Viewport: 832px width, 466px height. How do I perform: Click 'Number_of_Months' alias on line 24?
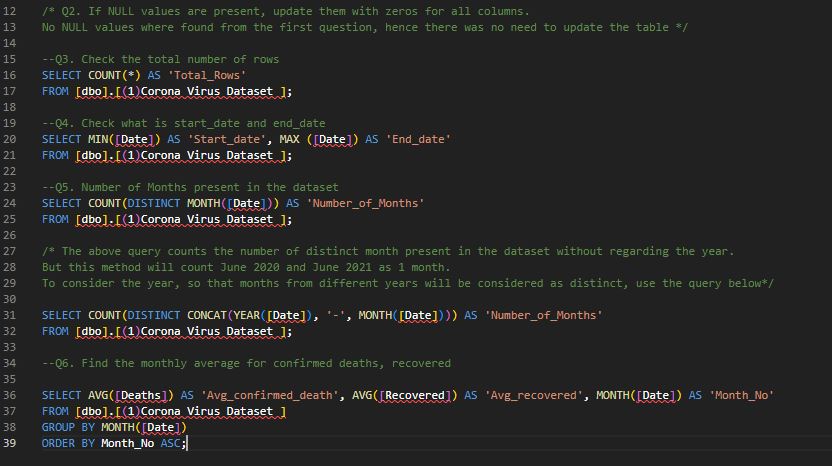click(x=365, y=203)
